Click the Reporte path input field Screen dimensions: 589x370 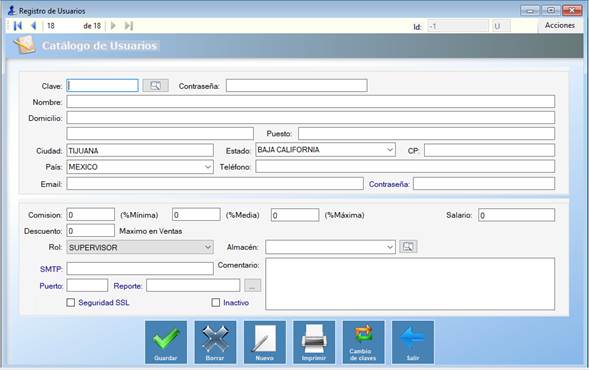coord(193,285)
